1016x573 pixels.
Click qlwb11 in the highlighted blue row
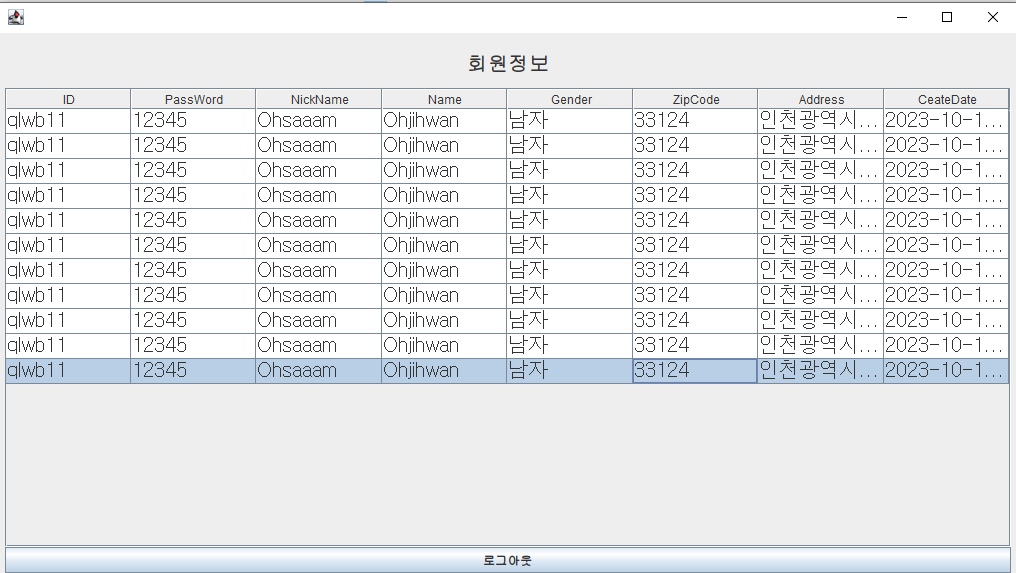pyautogui.click(x=68, y=371)
